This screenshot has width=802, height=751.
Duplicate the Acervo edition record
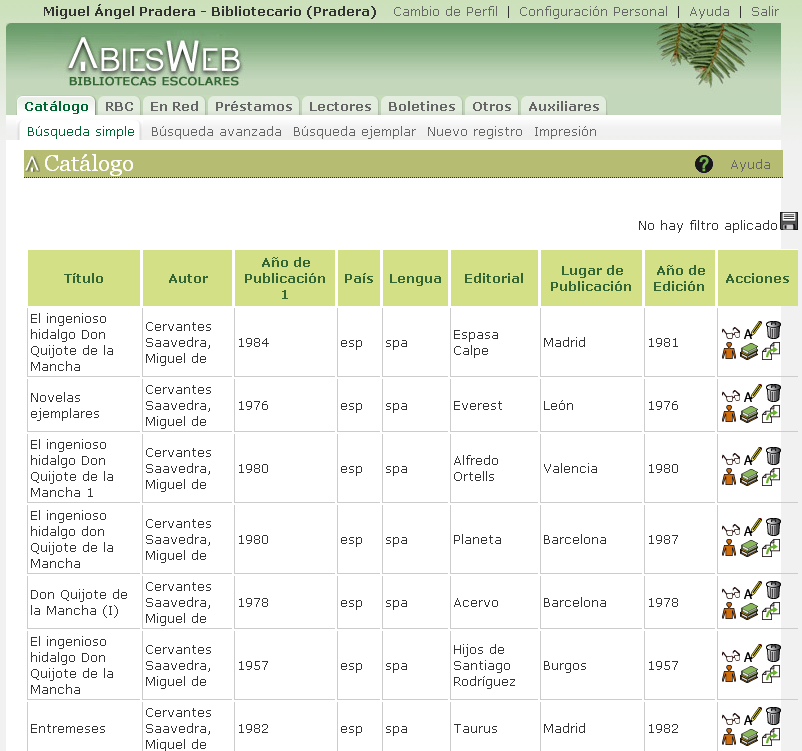pyautogui.click(x=771, y=611)
